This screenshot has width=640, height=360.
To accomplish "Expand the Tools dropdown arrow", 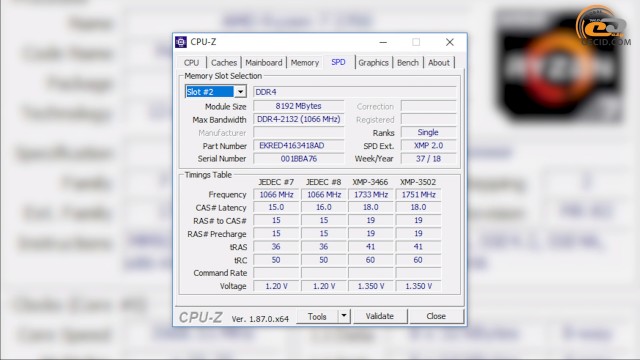I will point(344,316).
